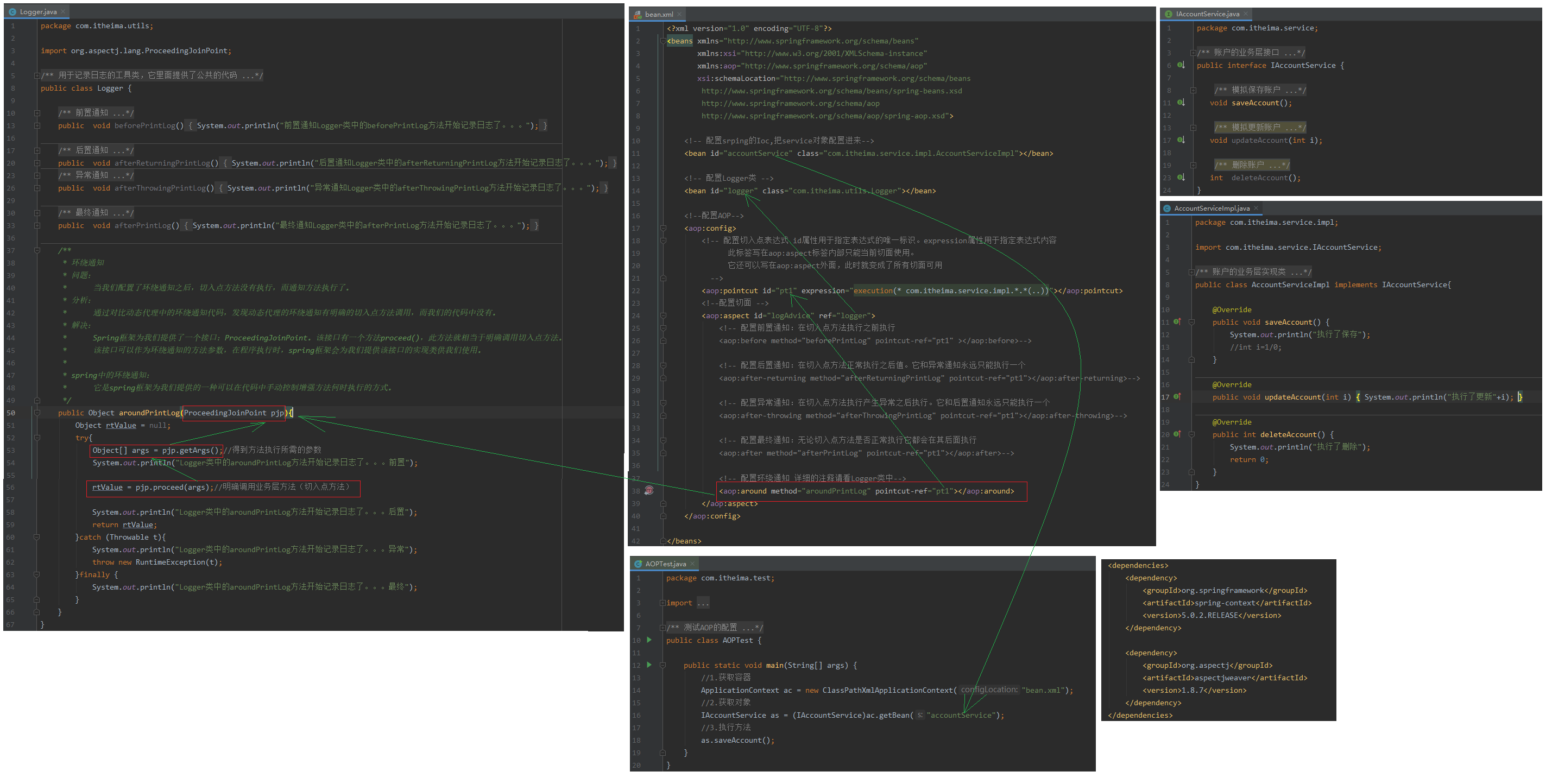Click implements gutter marker on deleteAccount in AccountServiceImpl
1552x784 pixels.
coord(1177,434)
